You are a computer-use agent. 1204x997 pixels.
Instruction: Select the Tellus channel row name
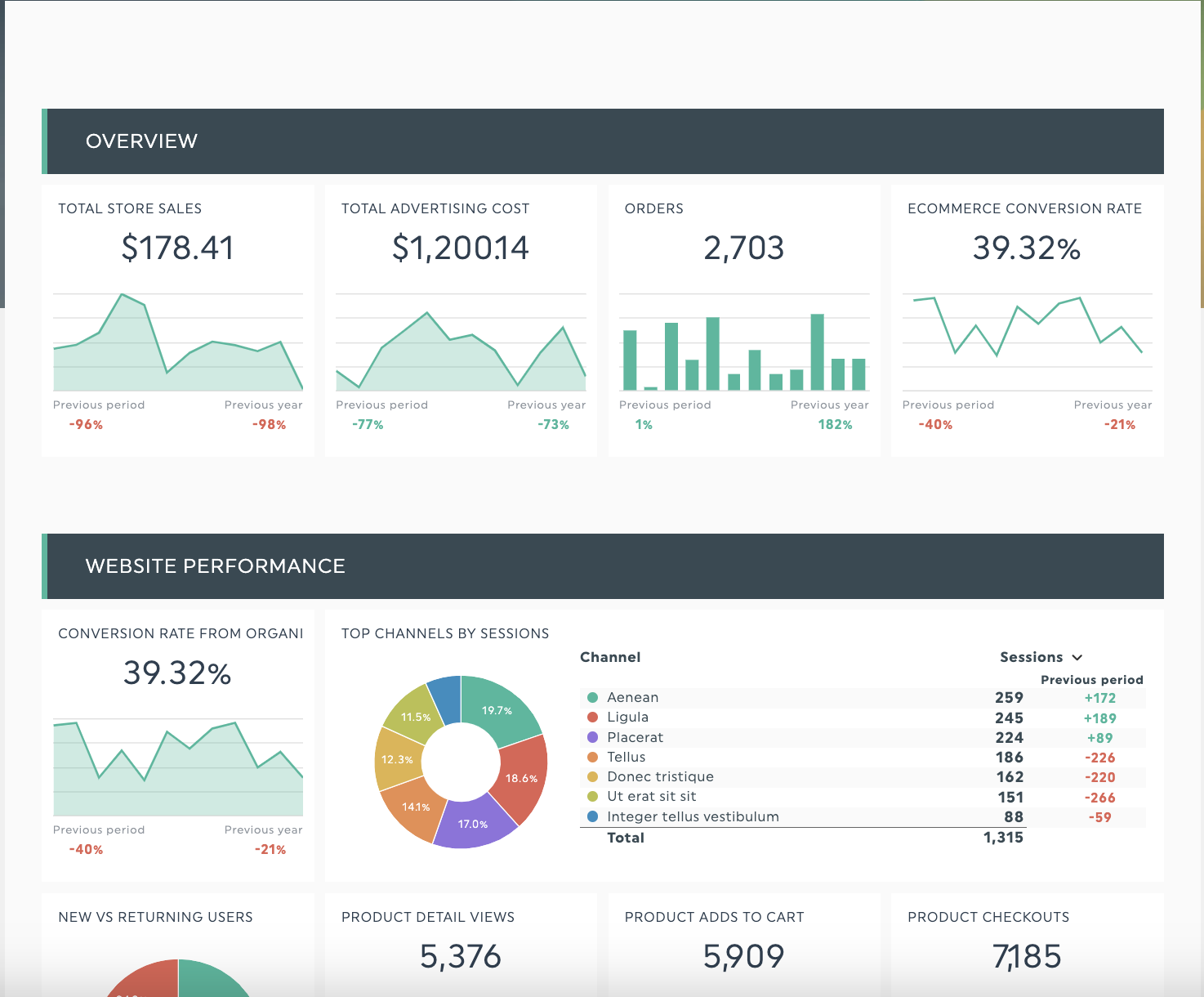(627, 757)
